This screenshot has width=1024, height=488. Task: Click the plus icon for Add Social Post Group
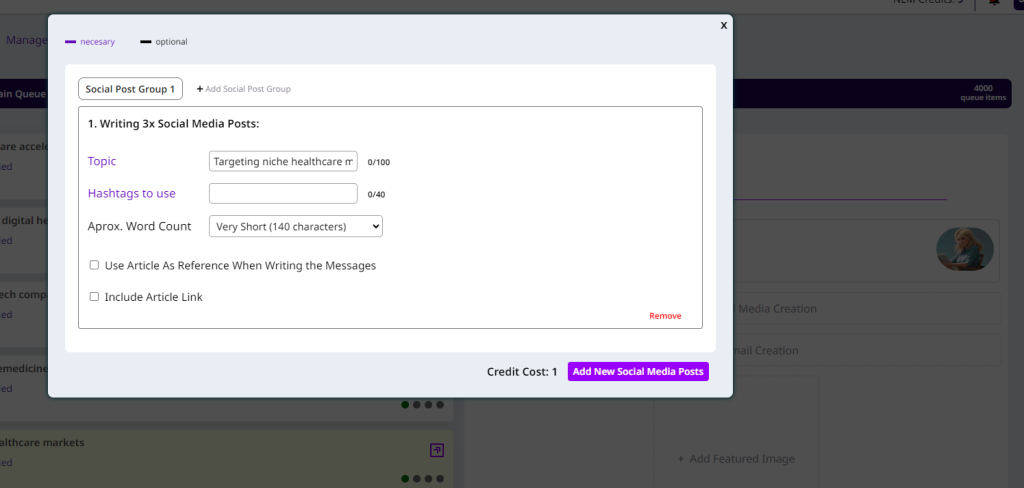click(x=200, y=89)
